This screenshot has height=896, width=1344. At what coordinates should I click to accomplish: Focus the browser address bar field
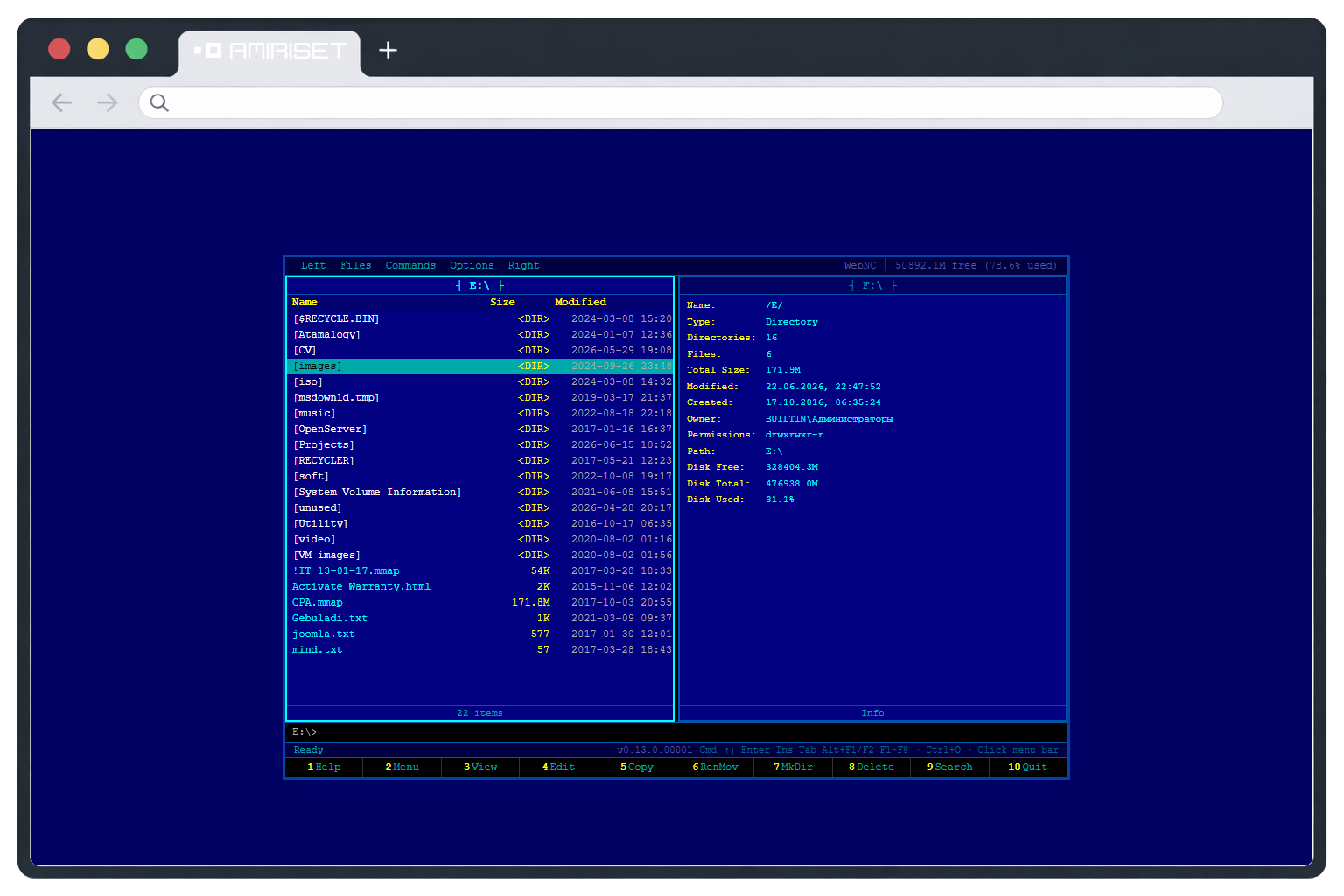pos(681,102)
